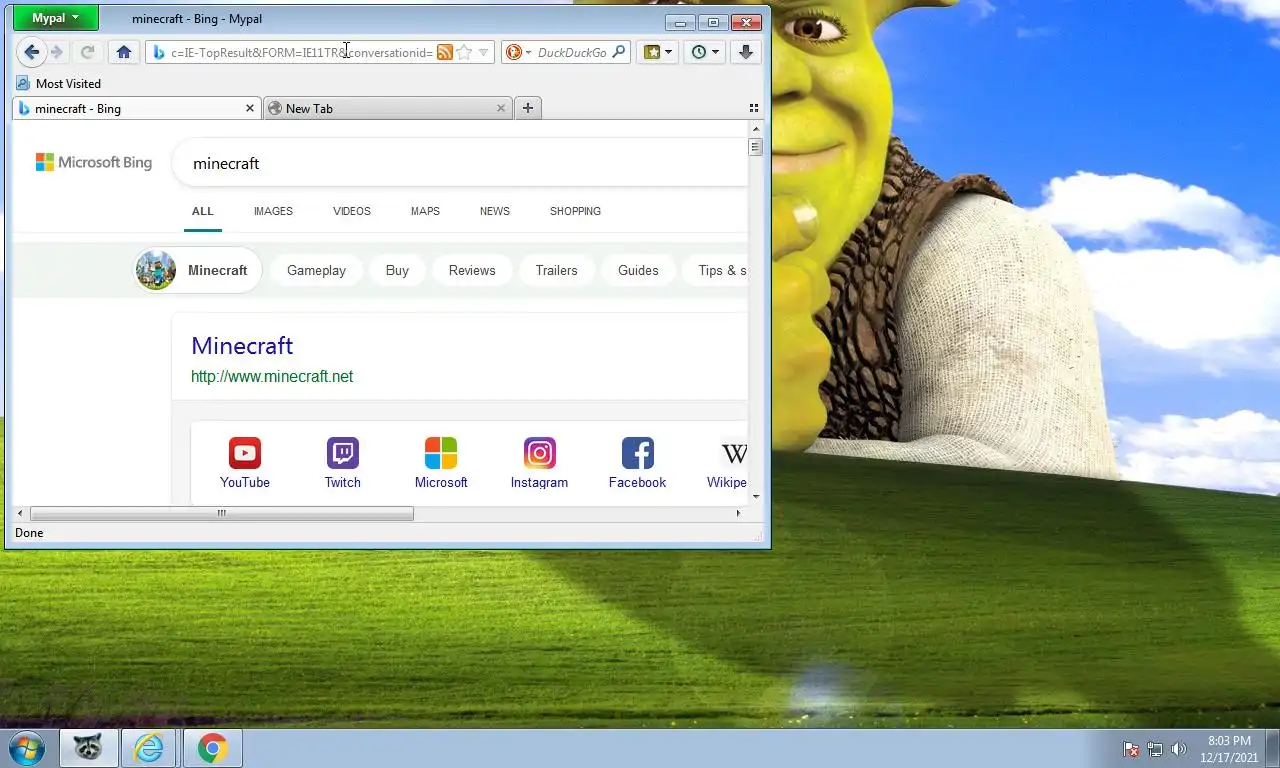
Task: Open the Microsoft icon link
Action: tap(441, 463)
